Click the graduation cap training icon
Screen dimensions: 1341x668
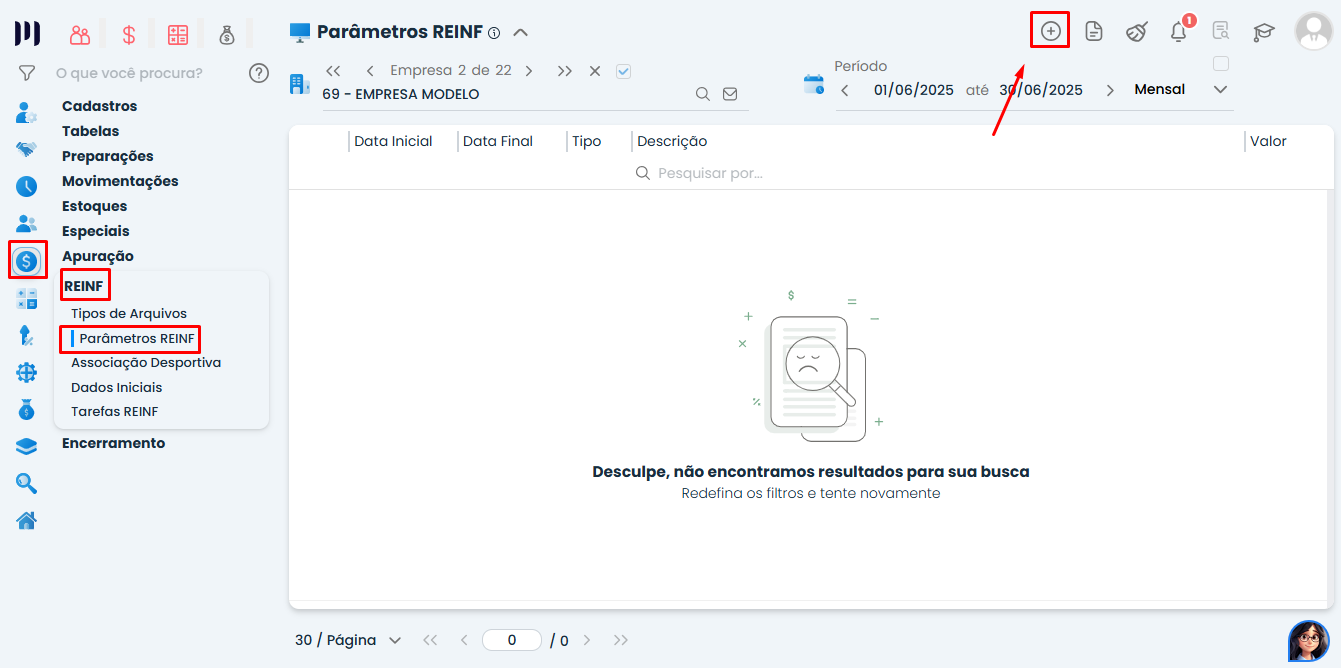[x=1264, y=32]
